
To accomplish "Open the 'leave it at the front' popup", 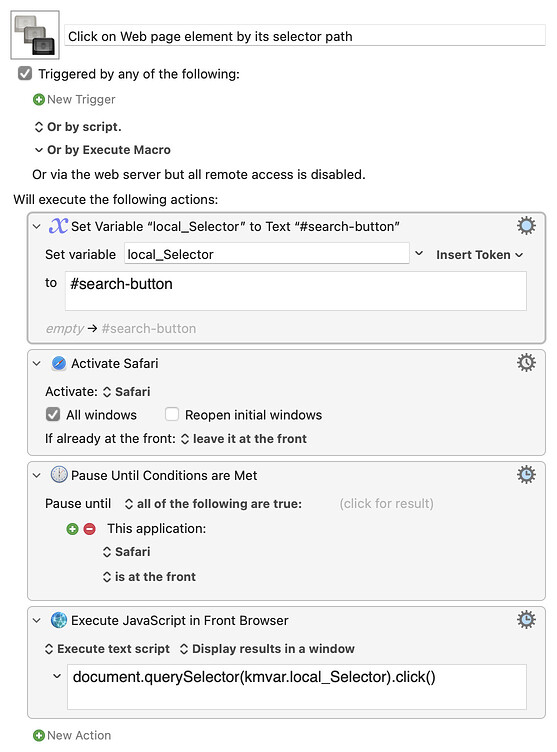I will (244, 439).
